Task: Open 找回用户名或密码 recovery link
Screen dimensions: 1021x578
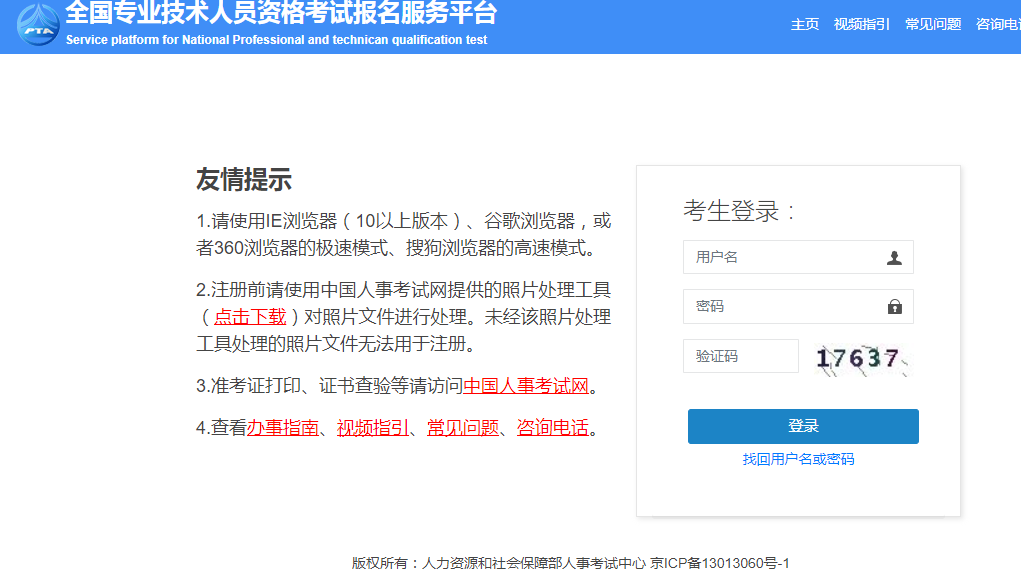Action: coord(798,460)
